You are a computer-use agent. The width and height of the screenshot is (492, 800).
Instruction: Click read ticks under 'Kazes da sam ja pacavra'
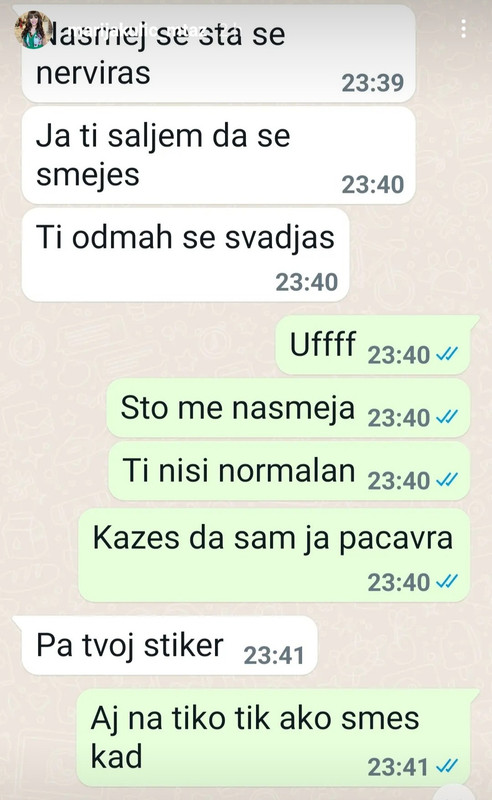[447, 581]
